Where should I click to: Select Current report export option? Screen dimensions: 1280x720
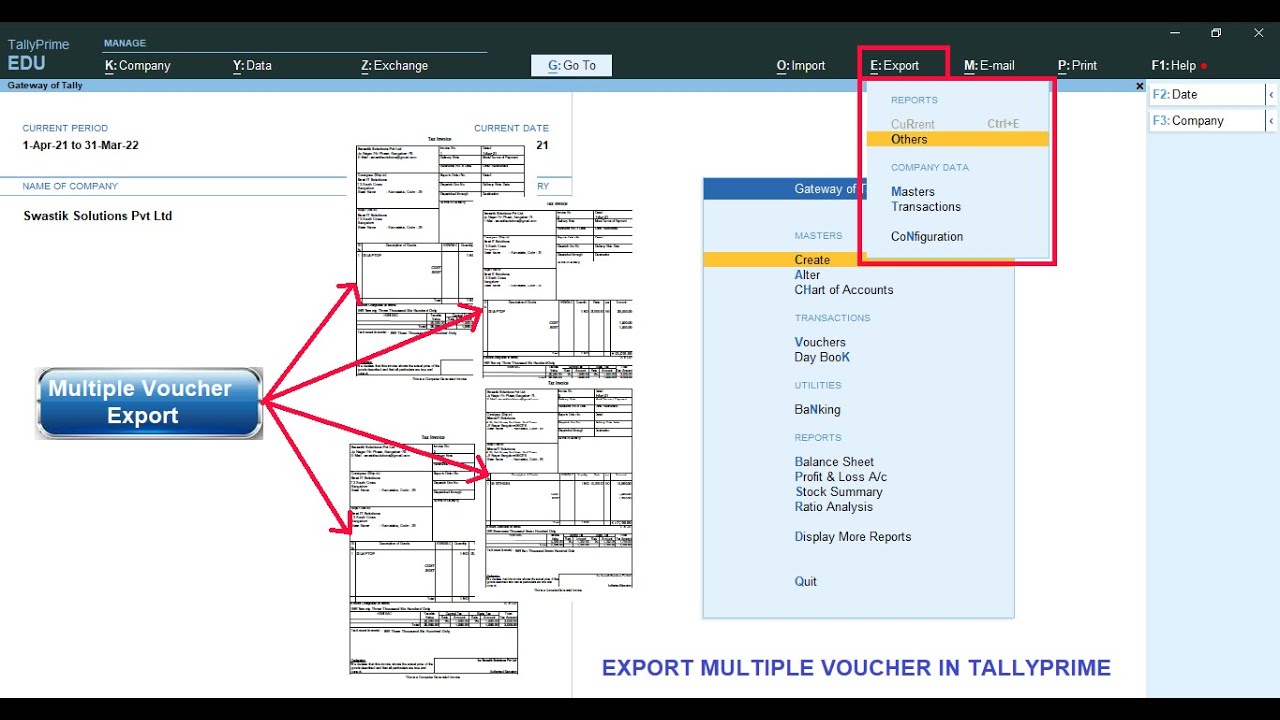pyautogui.click(x=957, y=124)
